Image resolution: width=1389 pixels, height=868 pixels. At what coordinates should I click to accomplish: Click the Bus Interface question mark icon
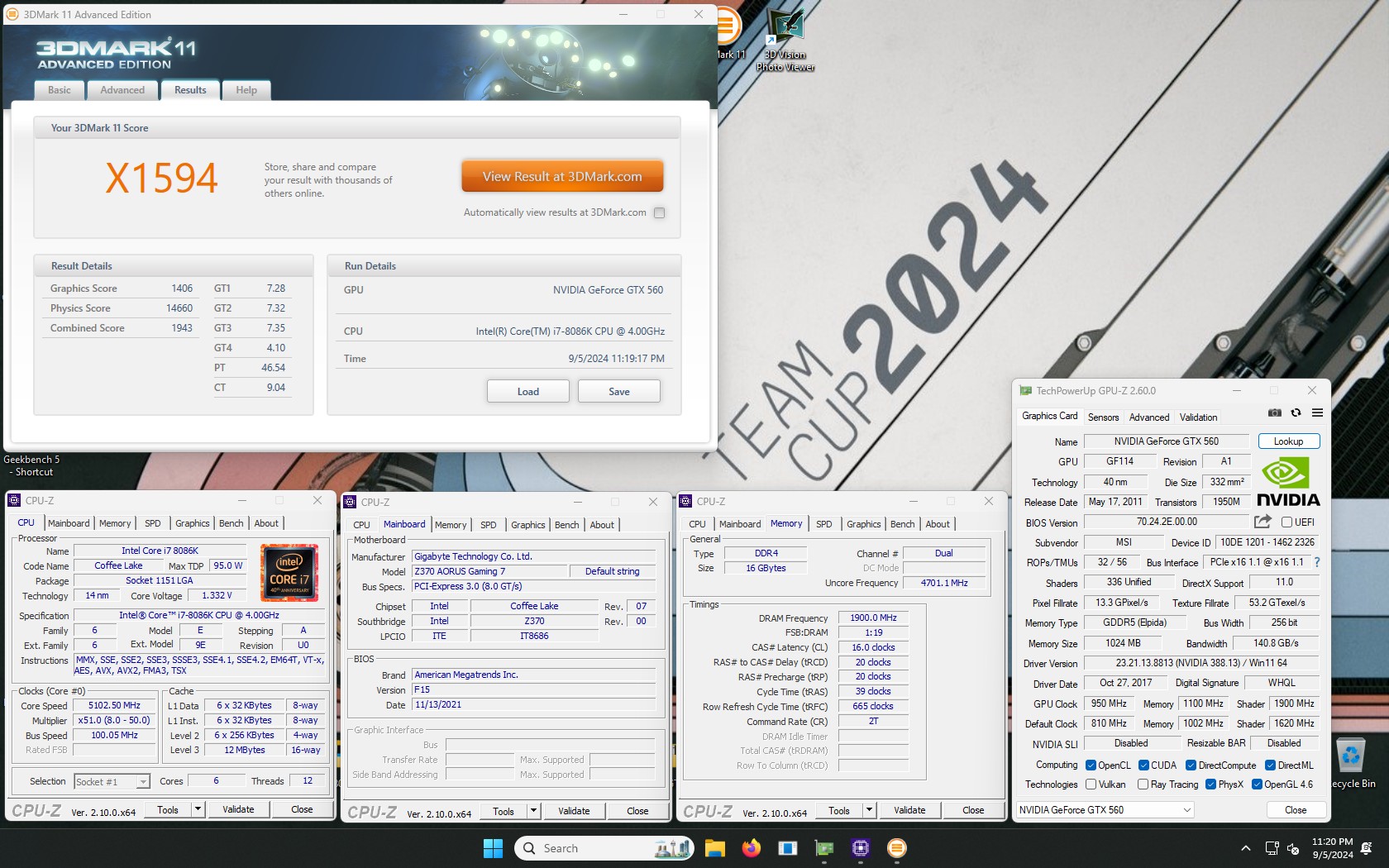(1317, 562)
